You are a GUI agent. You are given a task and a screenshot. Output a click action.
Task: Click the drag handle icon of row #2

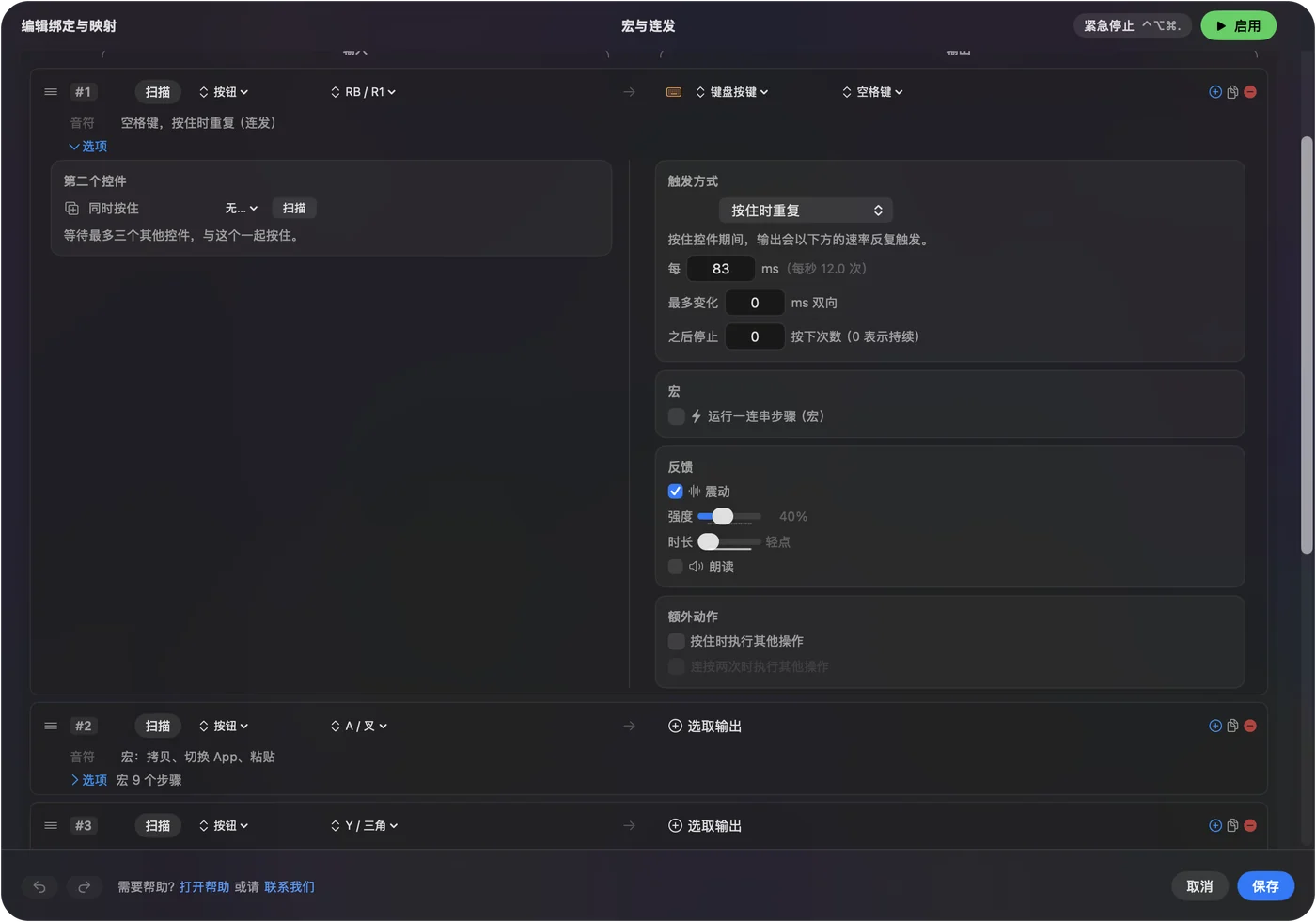coord(51,726)
